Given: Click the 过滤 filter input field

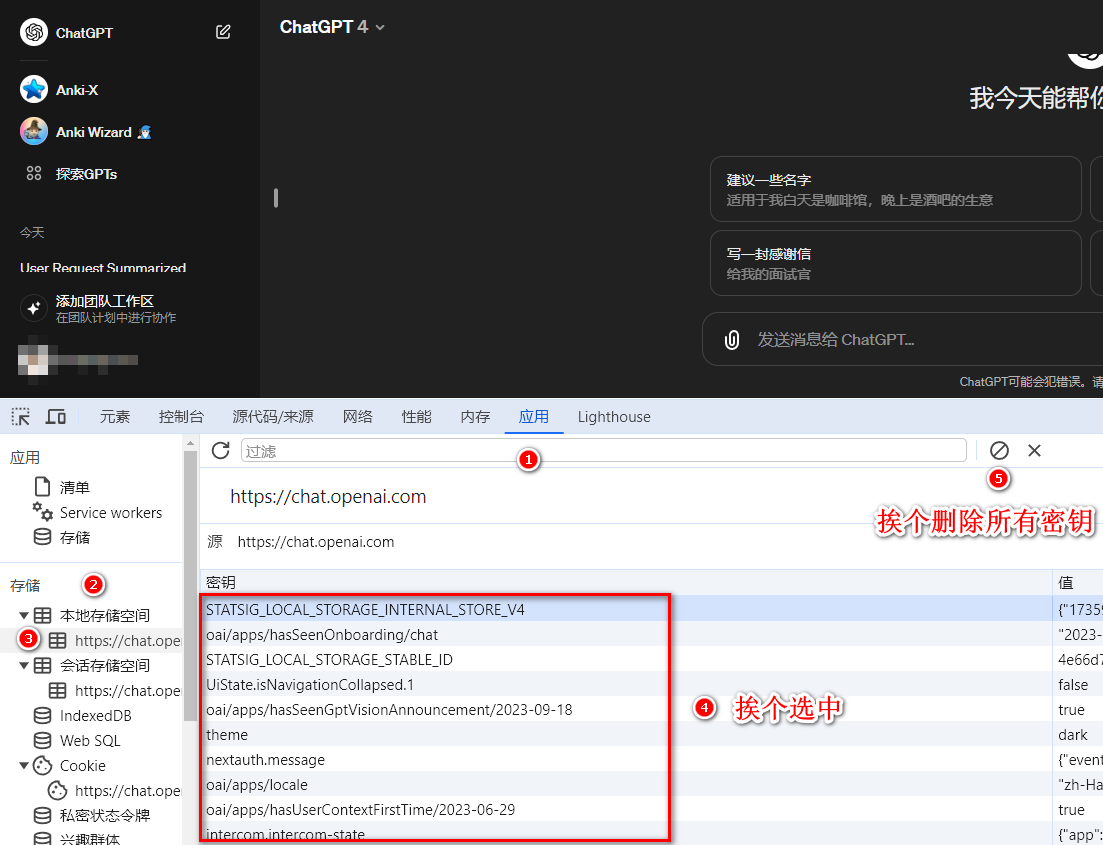Looking at the screenshot, I should (x=604, y=450).
